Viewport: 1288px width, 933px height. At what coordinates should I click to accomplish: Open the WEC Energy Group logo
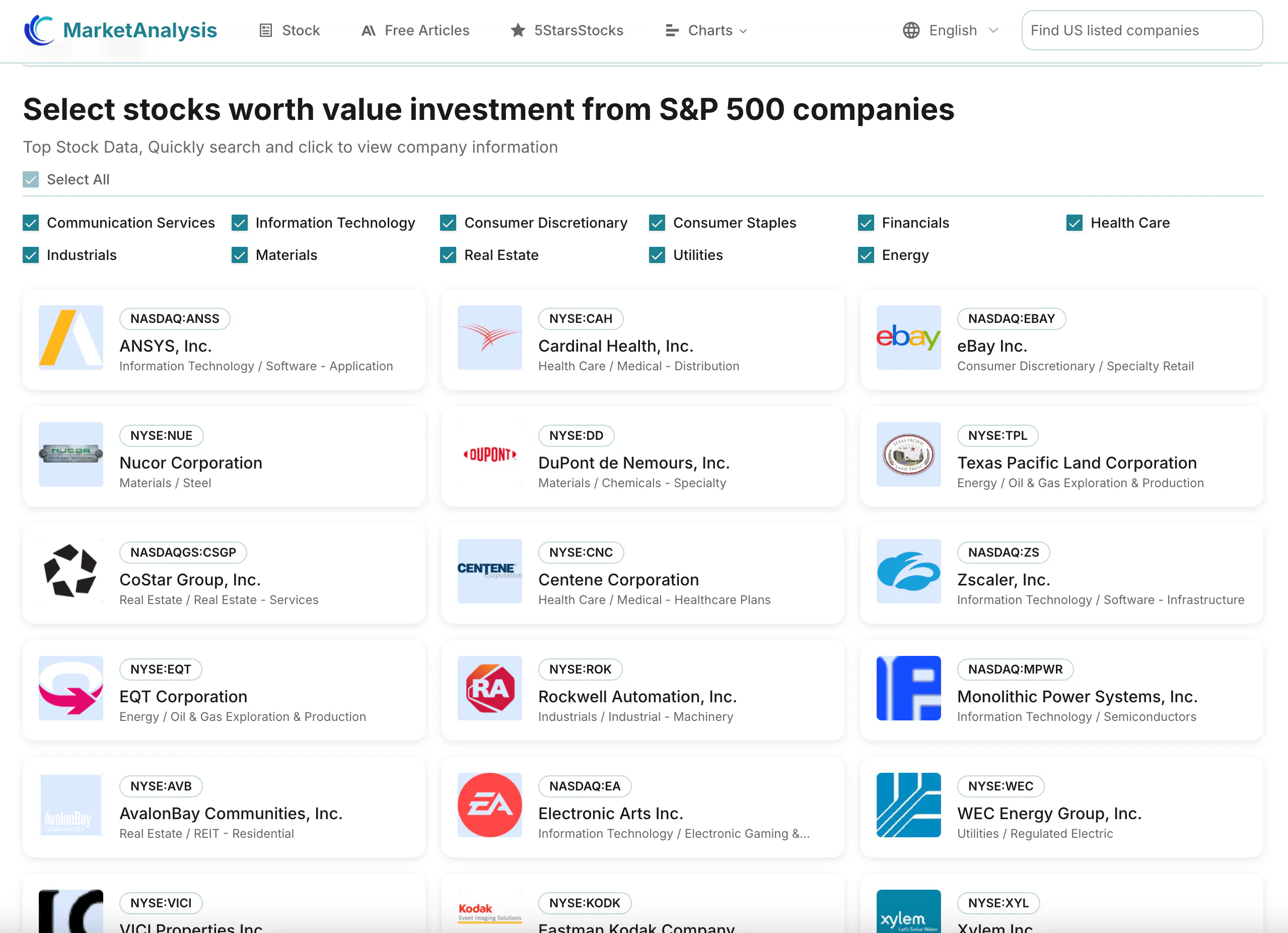click(909, 805)
